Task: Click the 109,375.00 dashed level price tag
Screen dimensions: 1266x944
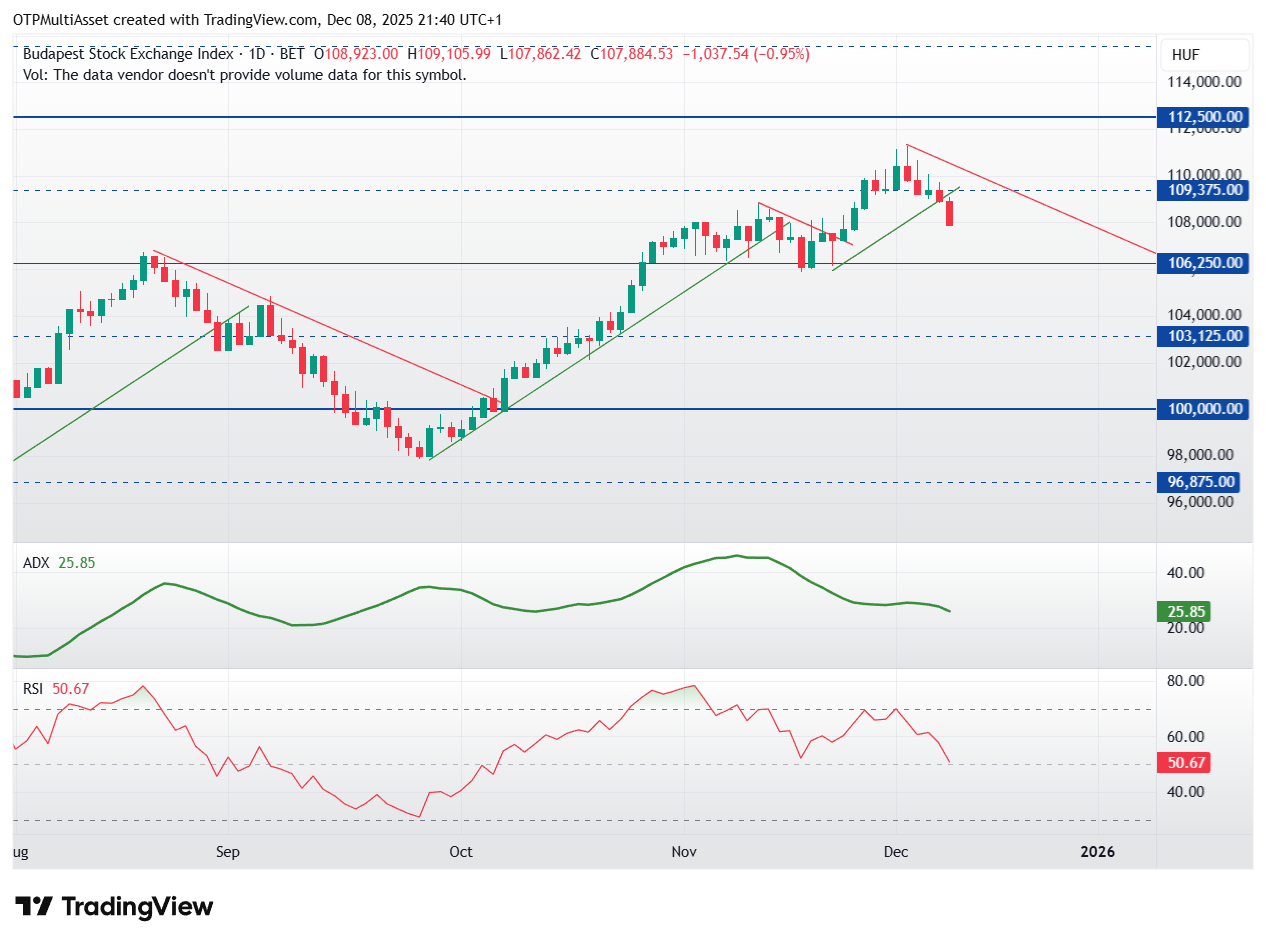Action: (1202, 190)
